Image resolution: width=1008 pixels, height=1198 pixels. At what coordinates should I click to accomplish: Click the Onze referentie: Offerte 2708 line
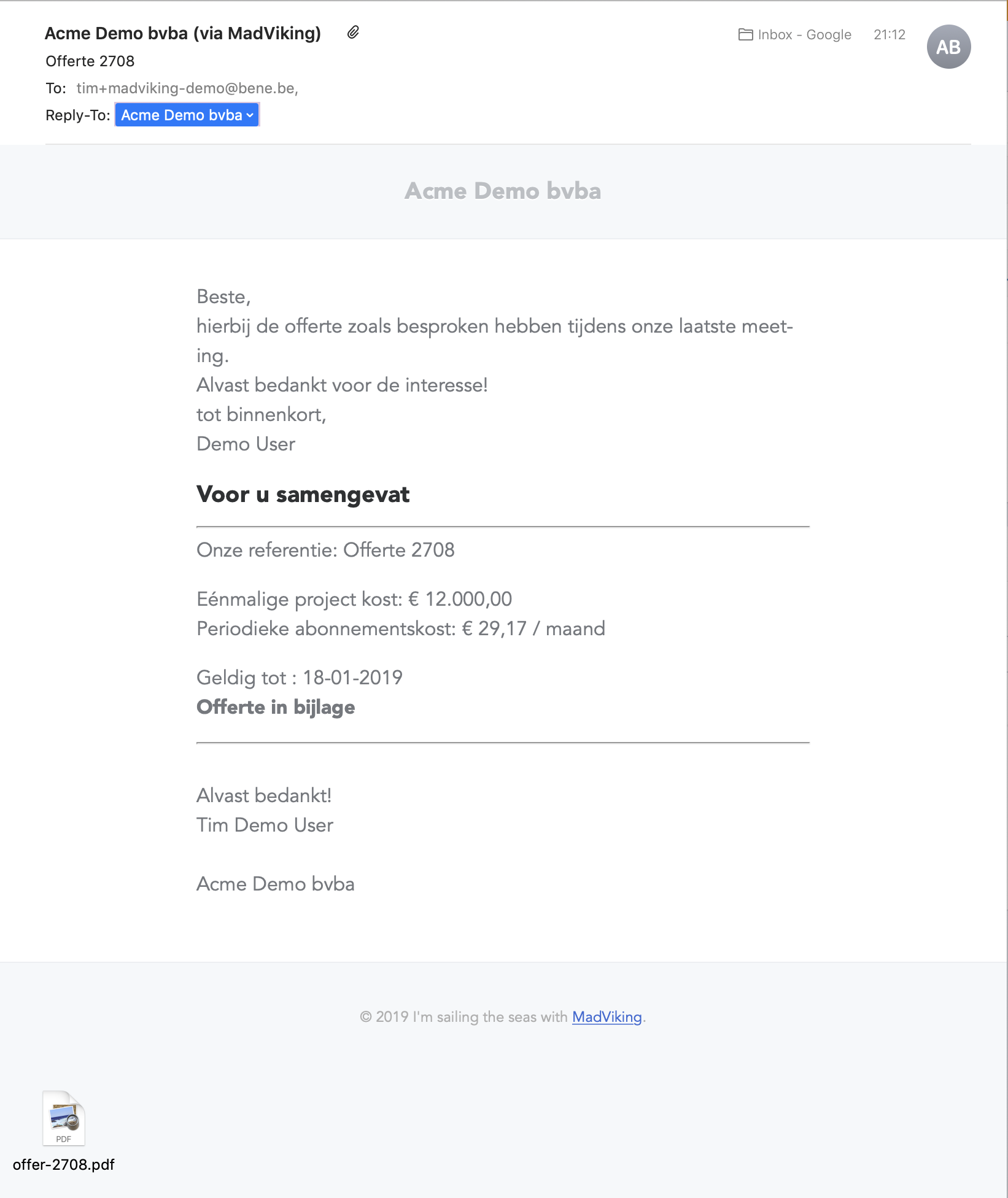point(325,550)
